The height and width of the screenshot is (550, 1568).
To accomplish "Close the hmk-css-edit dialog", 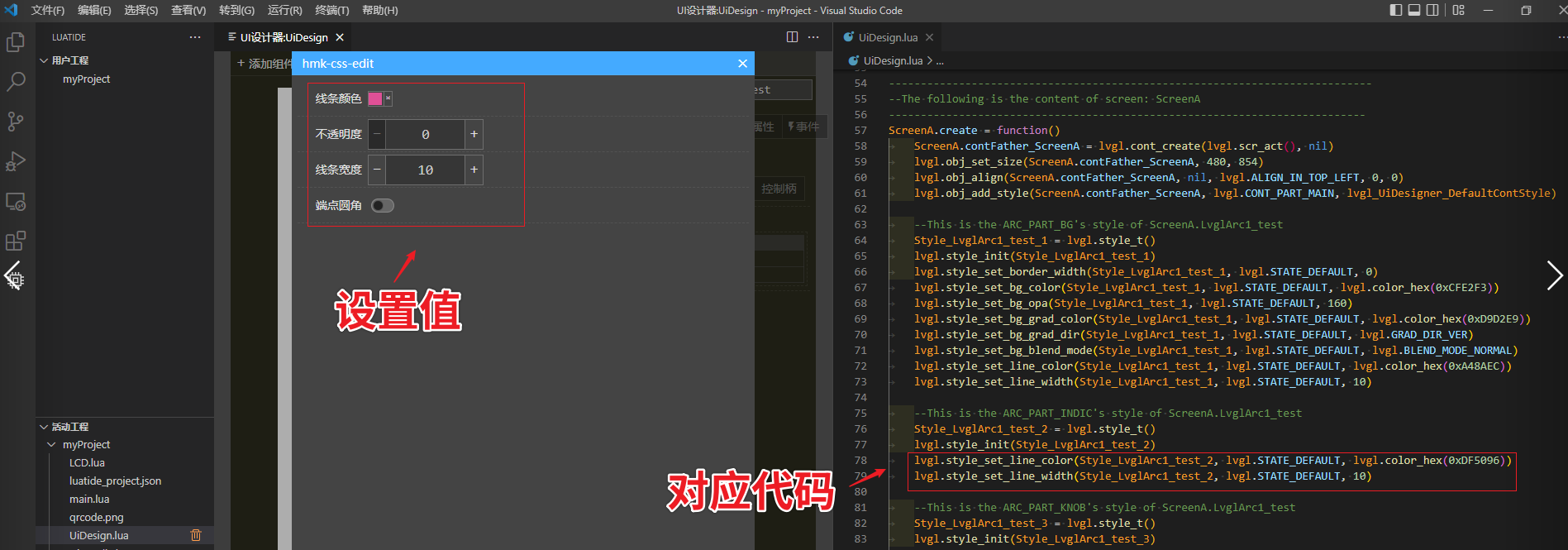I will [x=742, y=64].
